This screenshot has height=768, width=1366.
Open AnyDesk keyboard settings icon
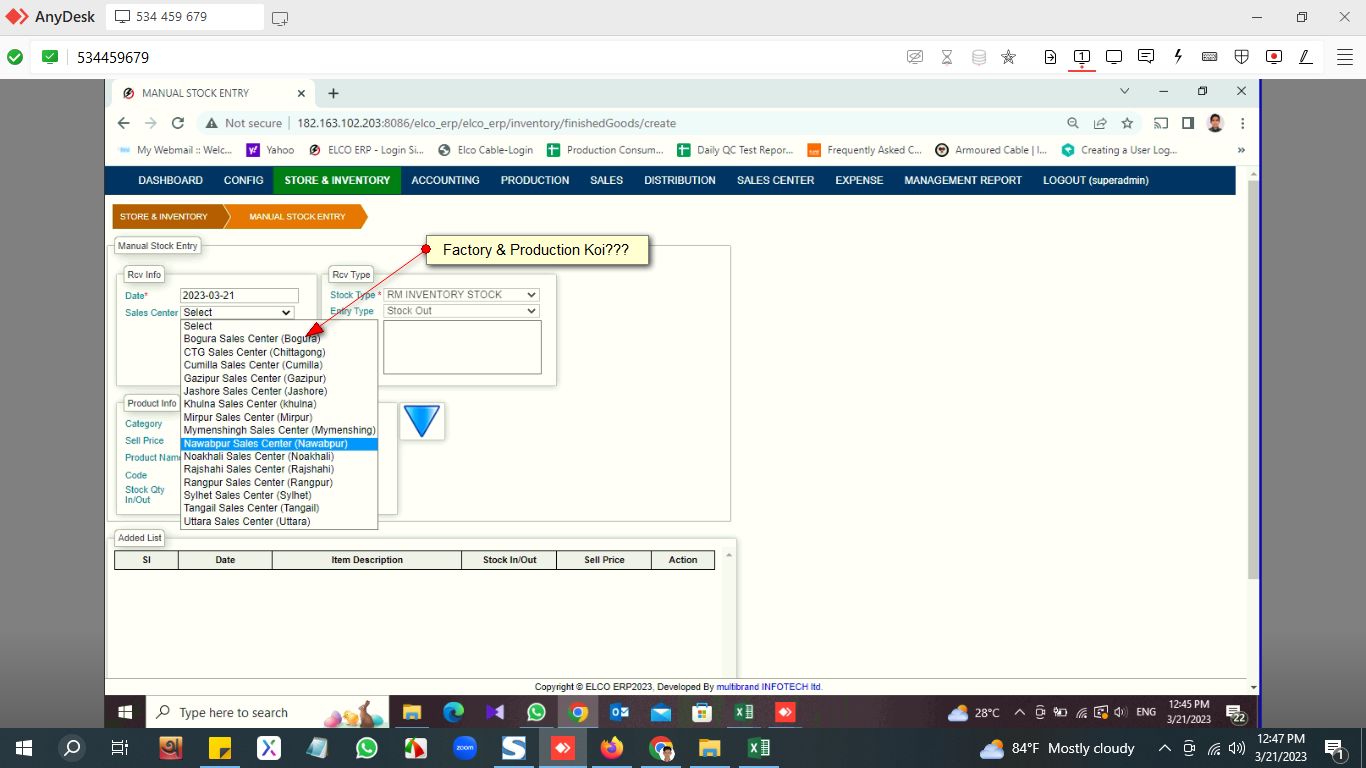coord(1210,57)
